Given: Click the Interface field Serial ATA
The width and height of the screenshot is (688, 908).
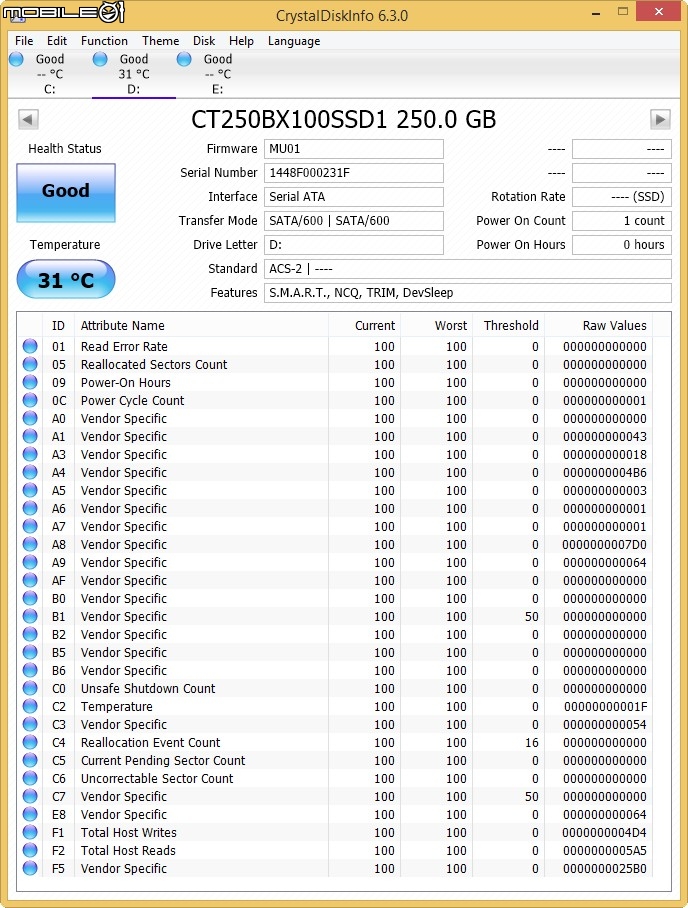Looking at the screenshot, I should [354, 197].
